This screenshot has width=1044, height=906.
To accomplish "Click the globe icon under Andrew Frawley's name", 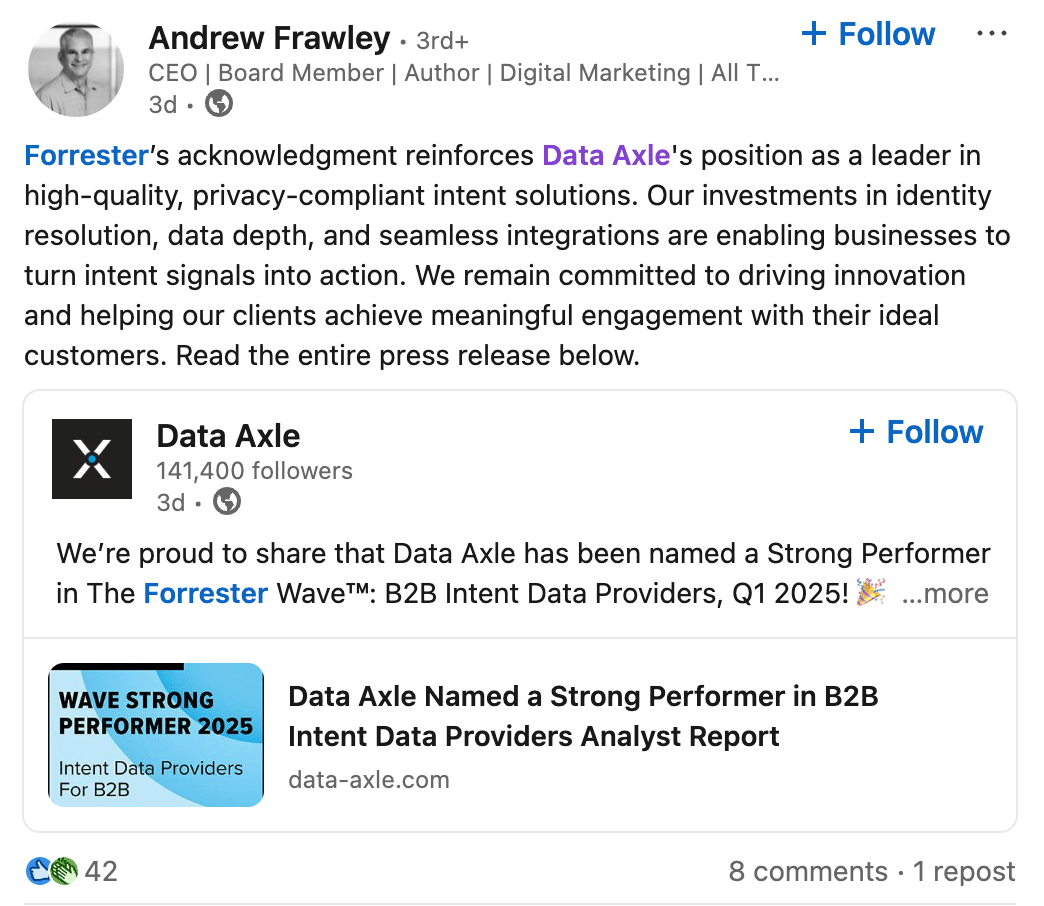I will pyautogui.click(x=218, y=103).
